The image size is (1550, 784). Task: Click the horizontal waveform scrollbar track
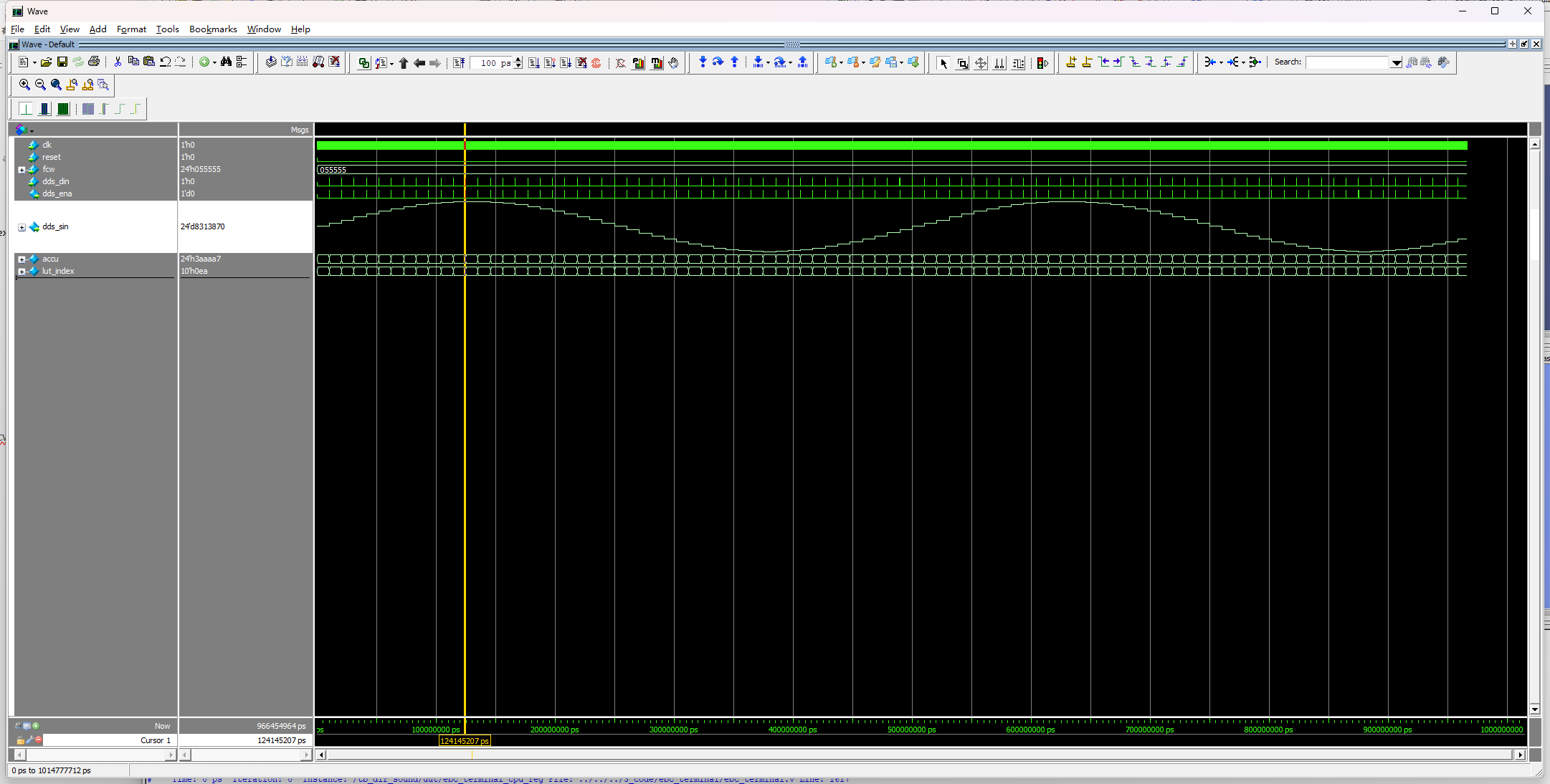[918, 755]
